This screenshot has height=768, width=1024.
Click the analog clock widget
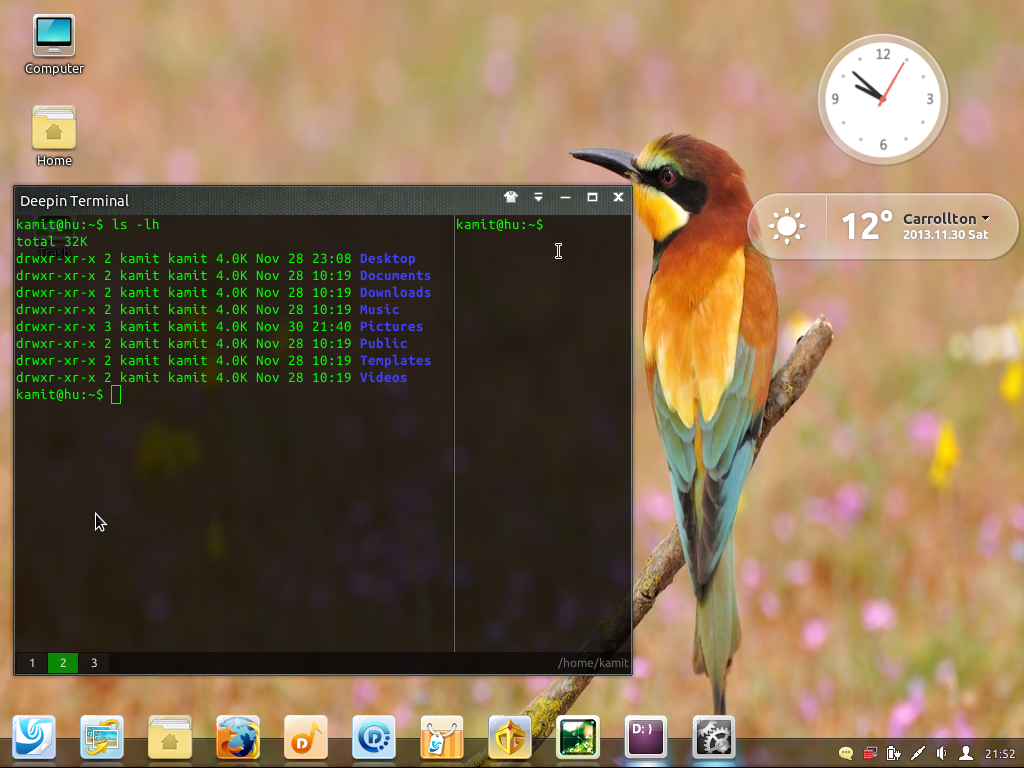[x=883, y=99]
